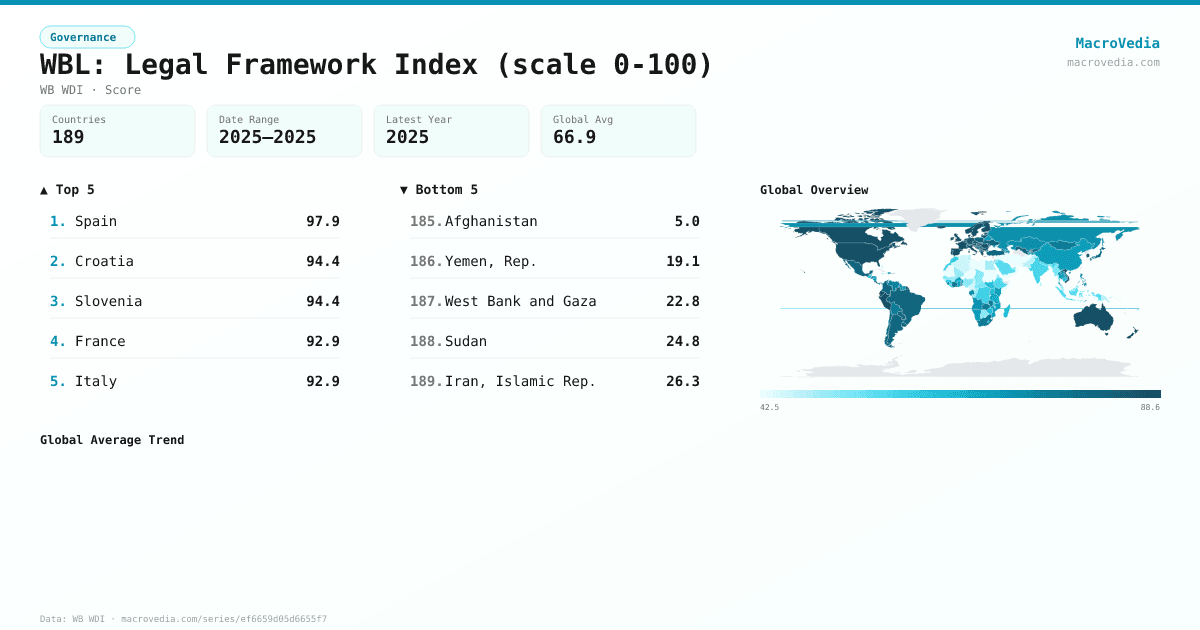The height and width of the screenshot is (630, 1200).
Task: Open the data source footer link
Action: tap(183, 619)
